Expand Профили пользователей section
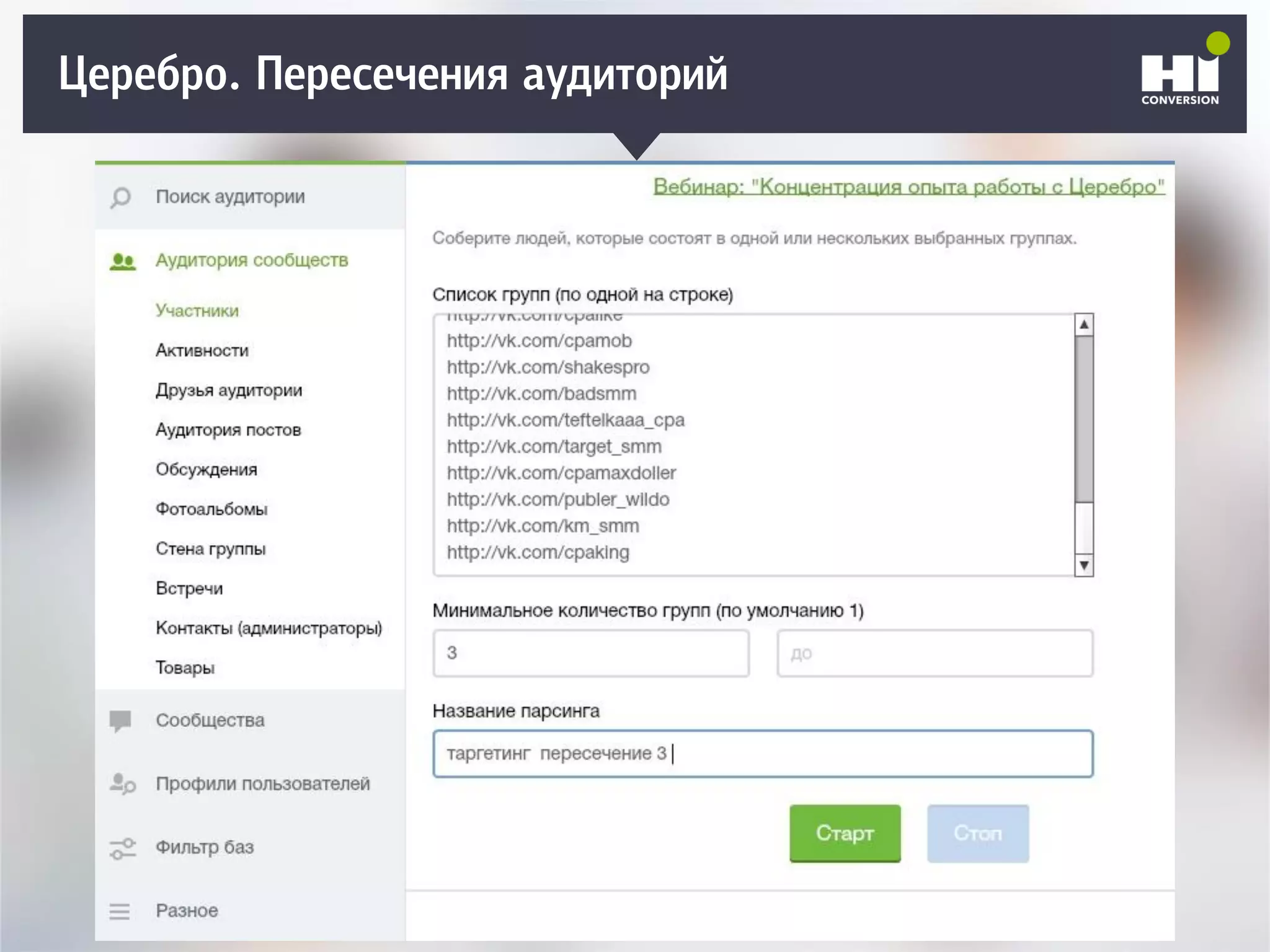The image size is (1270, 952). pyautogui.click(x=263, y=783)
